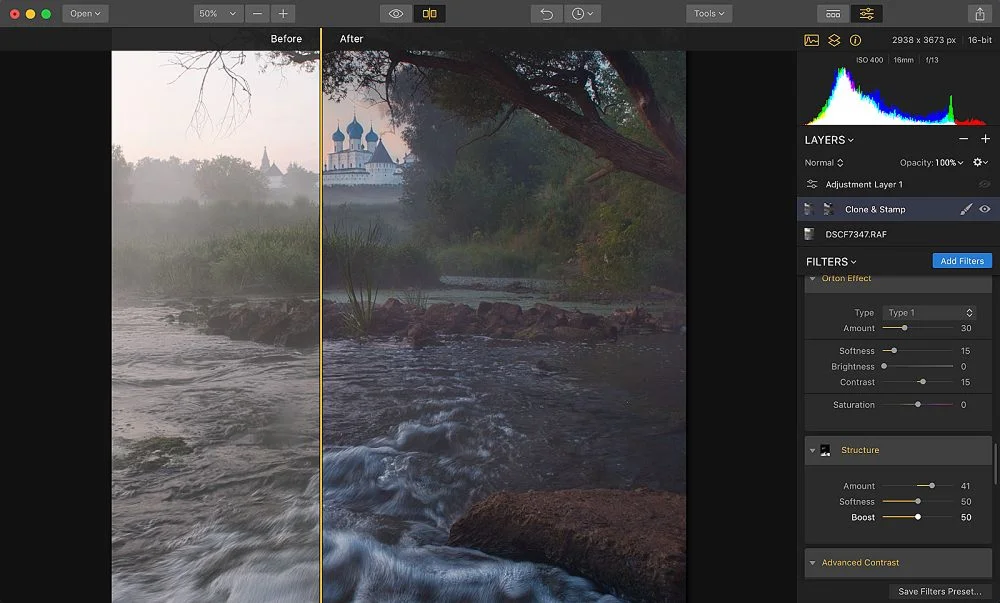Collapse the Structure filter section
The image size is (1000, 603).
[811, 450]
